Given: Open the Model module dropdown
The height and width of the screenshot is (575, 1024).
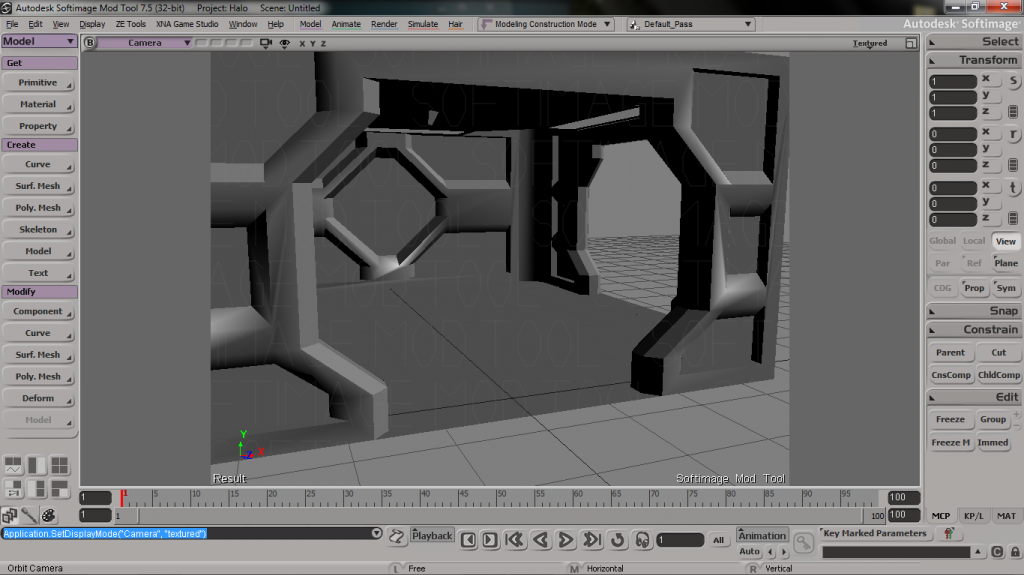Looking at the screenshot, I should pyautogui.click(x=39, y=41).
